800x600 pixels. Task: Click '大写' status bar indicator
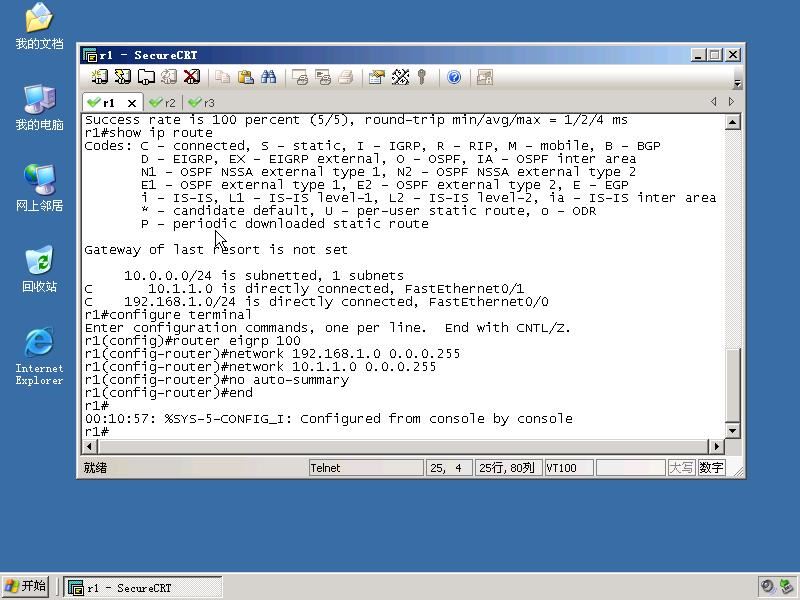(x=681, y=468)
